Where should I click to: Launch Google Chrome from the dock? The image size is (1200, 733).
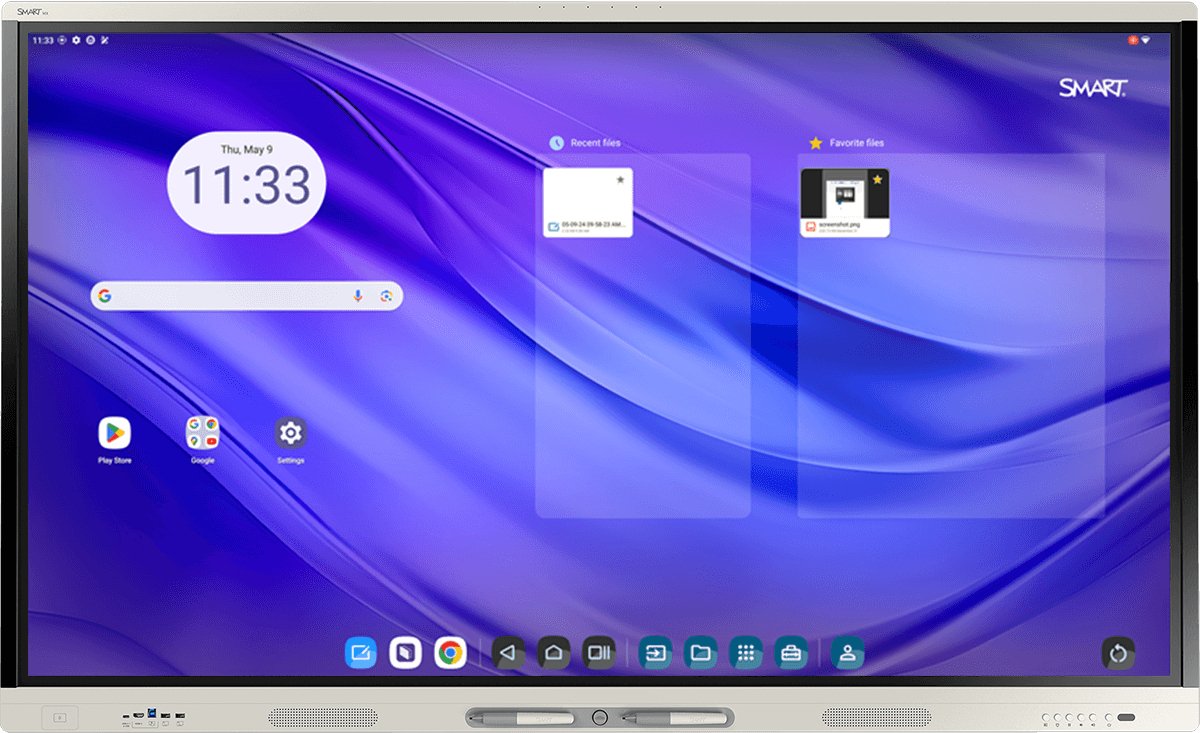(452, 652)
